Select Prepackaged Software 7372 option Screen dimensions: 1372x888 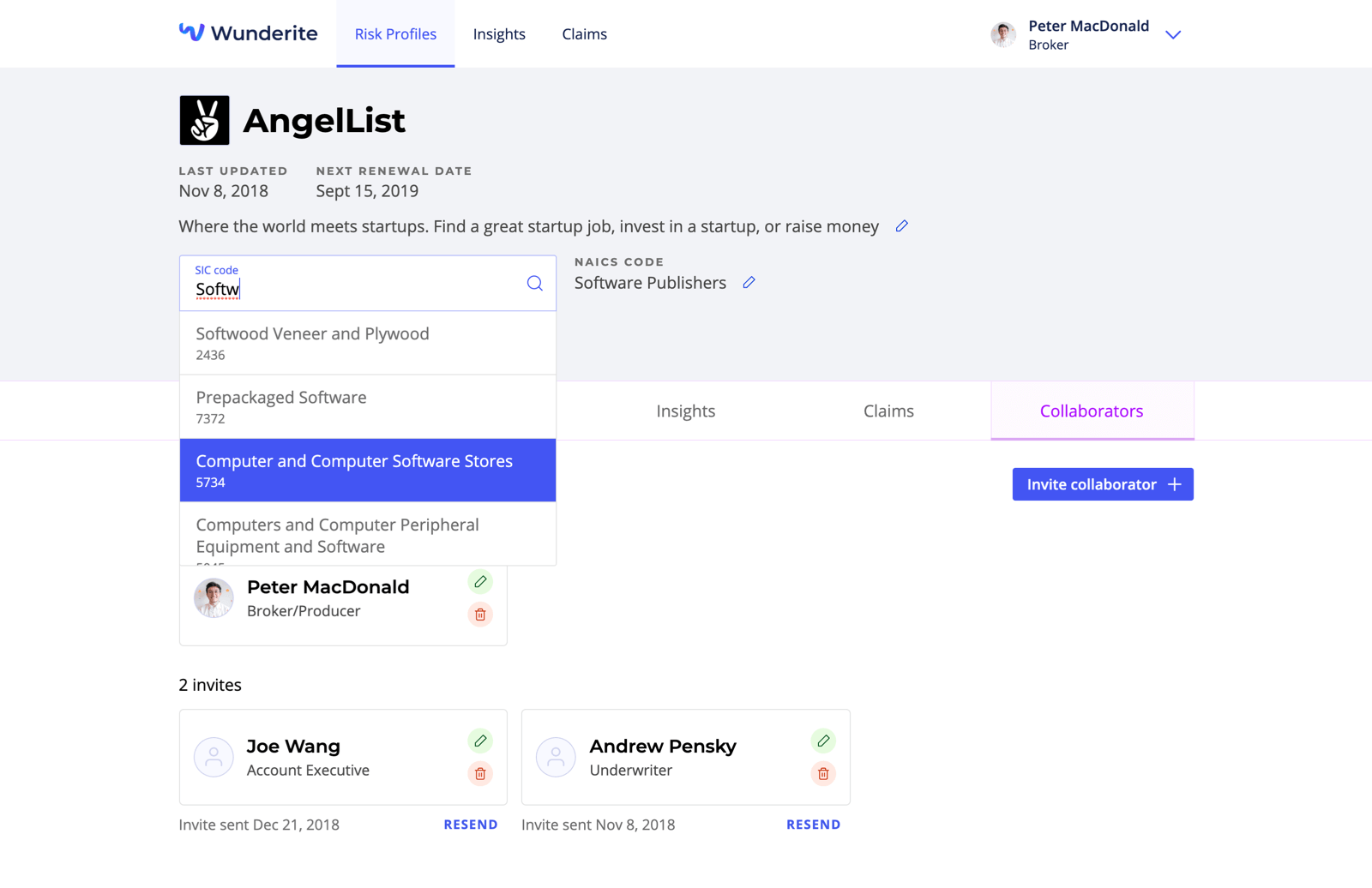tap(368, 407)
